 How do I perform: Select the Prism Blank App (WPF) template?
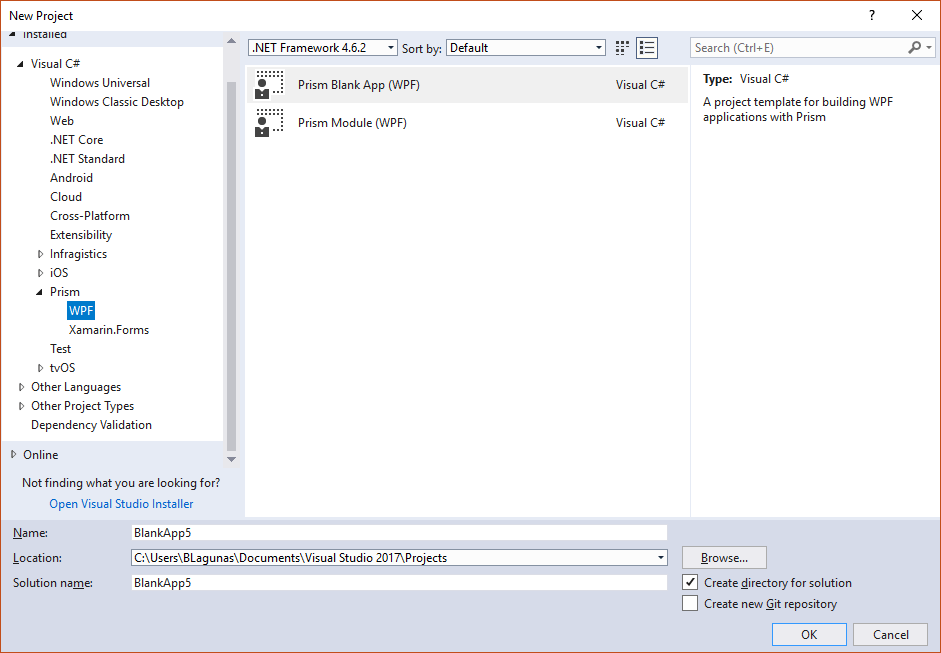coord(467,85)
